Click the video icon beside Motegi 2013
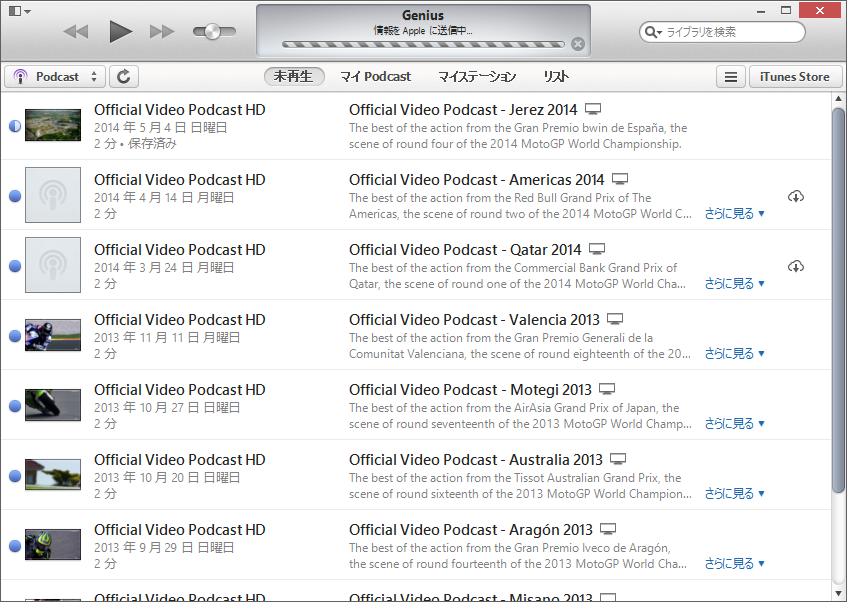 click(x=607, y=389)
